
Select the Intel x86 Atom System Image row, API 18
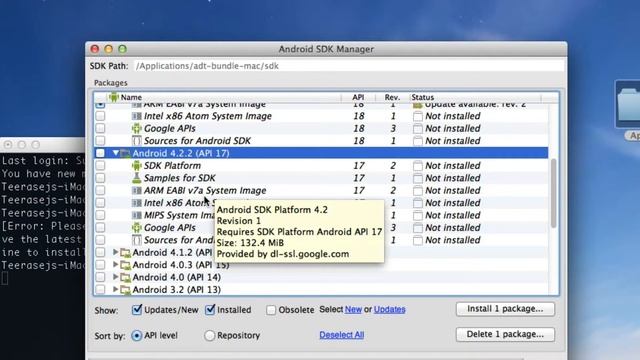click(x=321, y=116)
